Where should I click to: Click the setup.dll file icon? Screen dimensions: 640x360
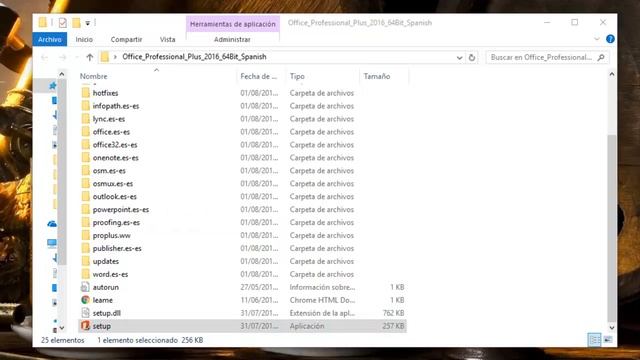(x=85, y=313)
